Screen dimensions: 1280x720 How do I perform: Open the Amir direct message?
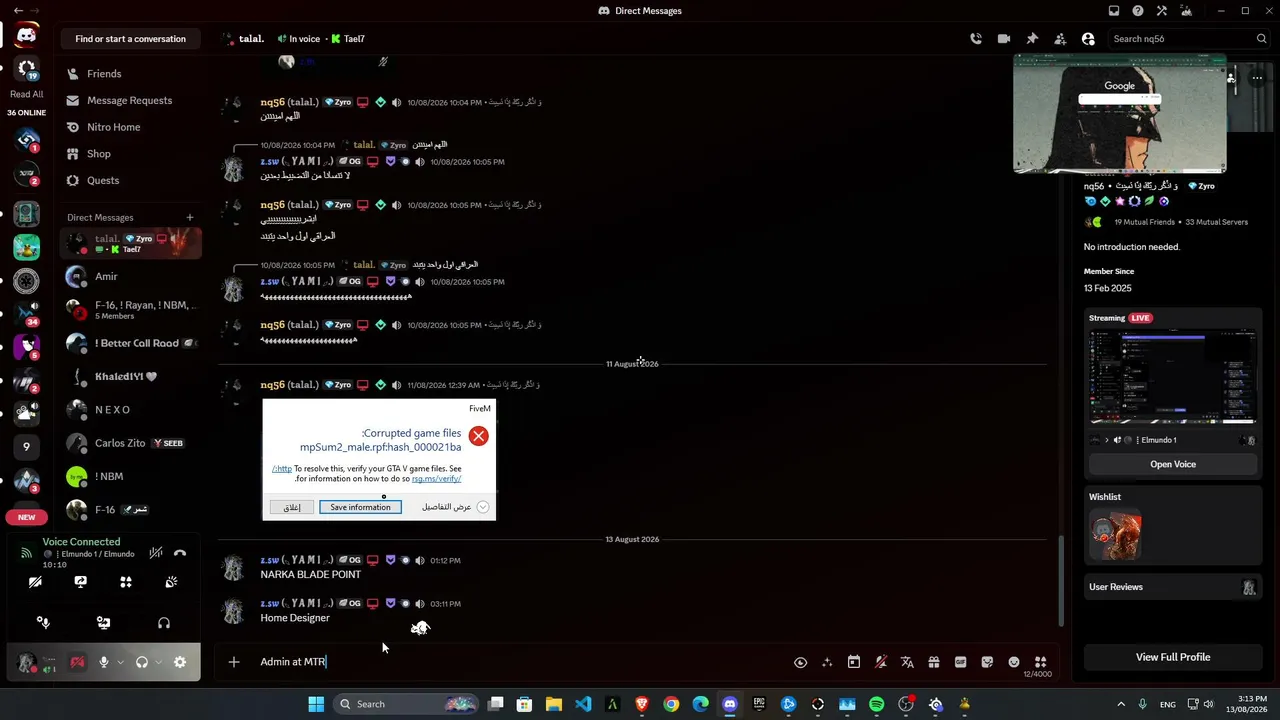pos(131,277)
